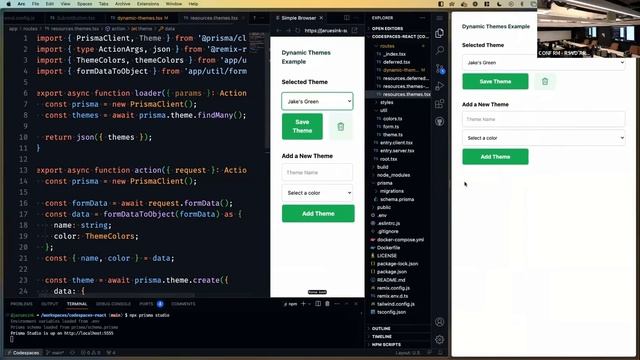Screen dimensions: 640x360
Task: Switch to the Problems panel tab
Action: click(21, 304)
